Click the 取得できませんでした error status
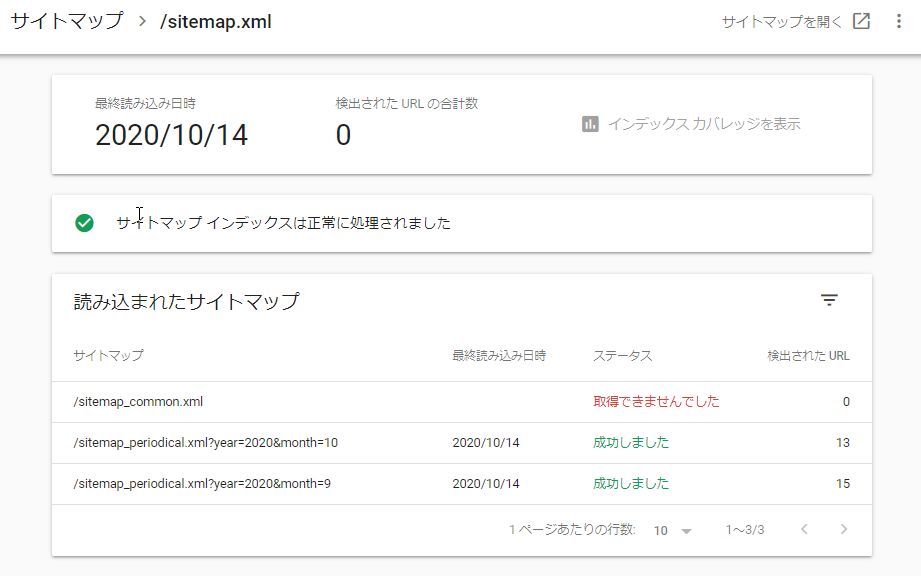This screenshot has width=921, height=576. pyautogui.click(x=656, y=402)
